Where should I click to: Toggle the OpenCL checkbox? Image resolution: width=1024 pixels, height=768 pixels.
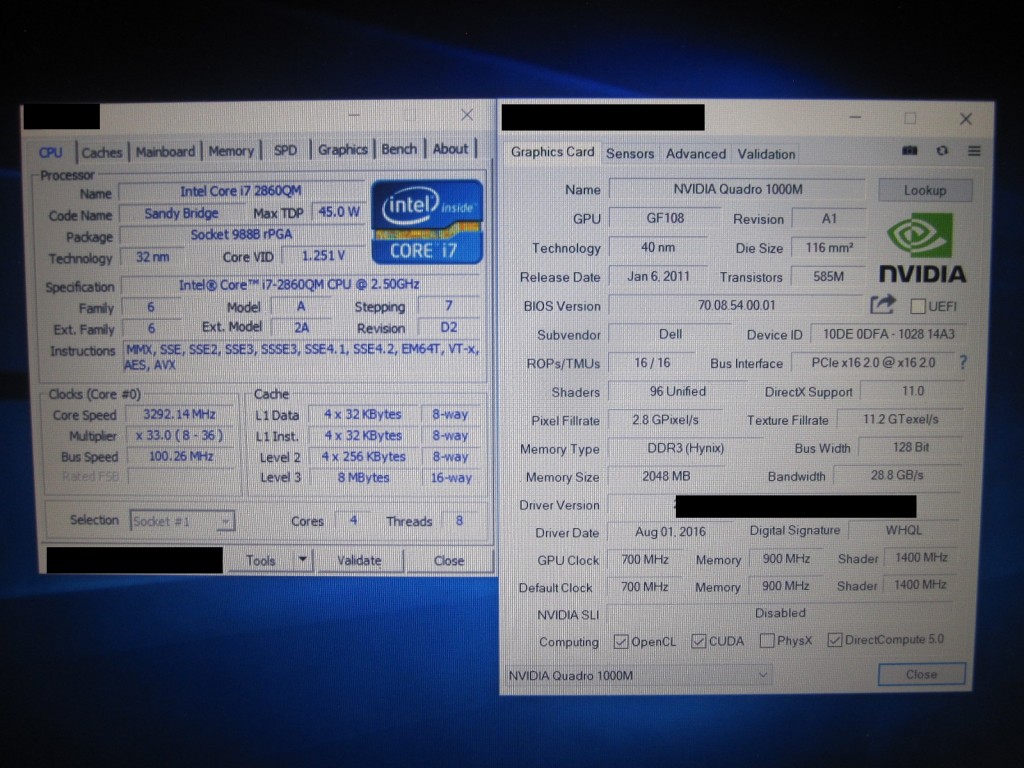(620, 642)
